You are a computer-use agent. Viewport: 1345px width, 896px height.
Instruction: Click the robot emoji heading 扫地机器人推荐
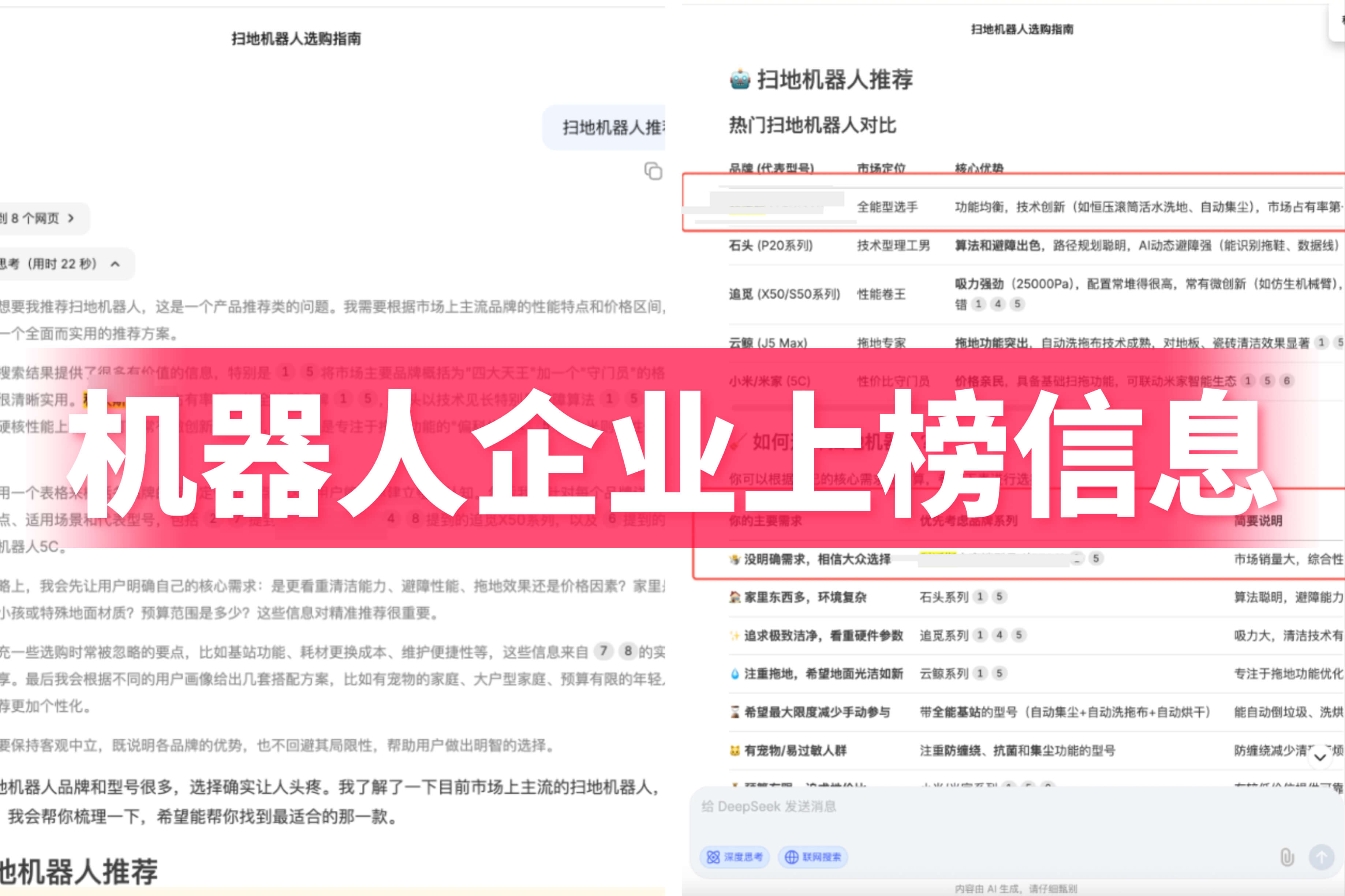pyautogui.click(x=821, y=79)
